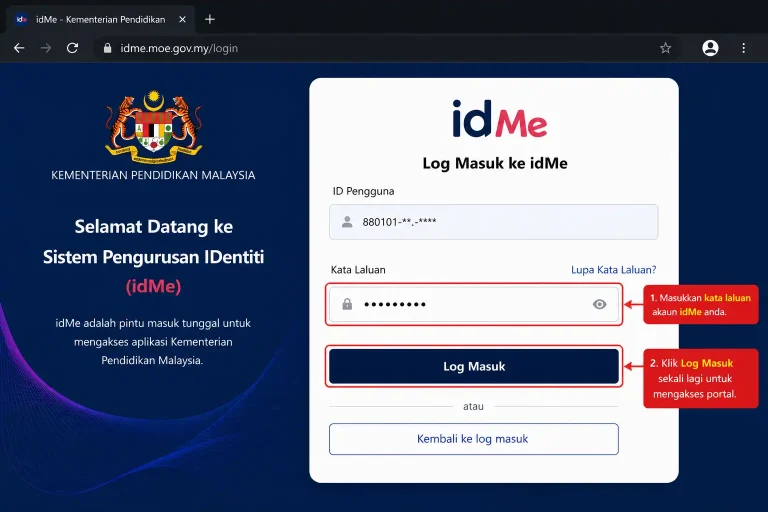Click the Kata Laluan password field
This screenshot has height=512, width=768.
coord(474,304)
